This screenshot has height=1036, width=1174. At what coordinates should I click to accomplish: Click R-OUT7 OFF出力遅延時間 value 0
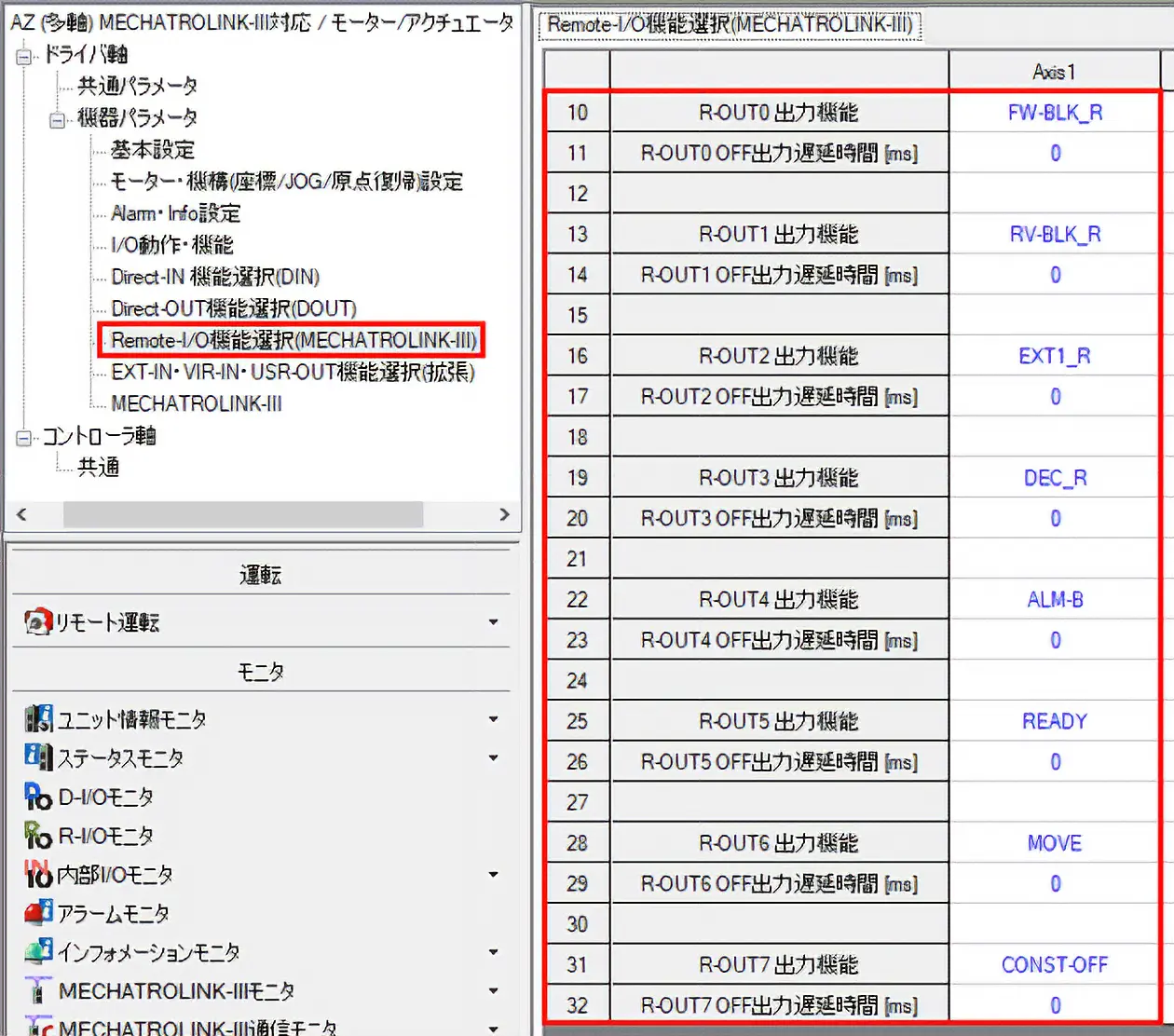click(x=1055, y=1005)
